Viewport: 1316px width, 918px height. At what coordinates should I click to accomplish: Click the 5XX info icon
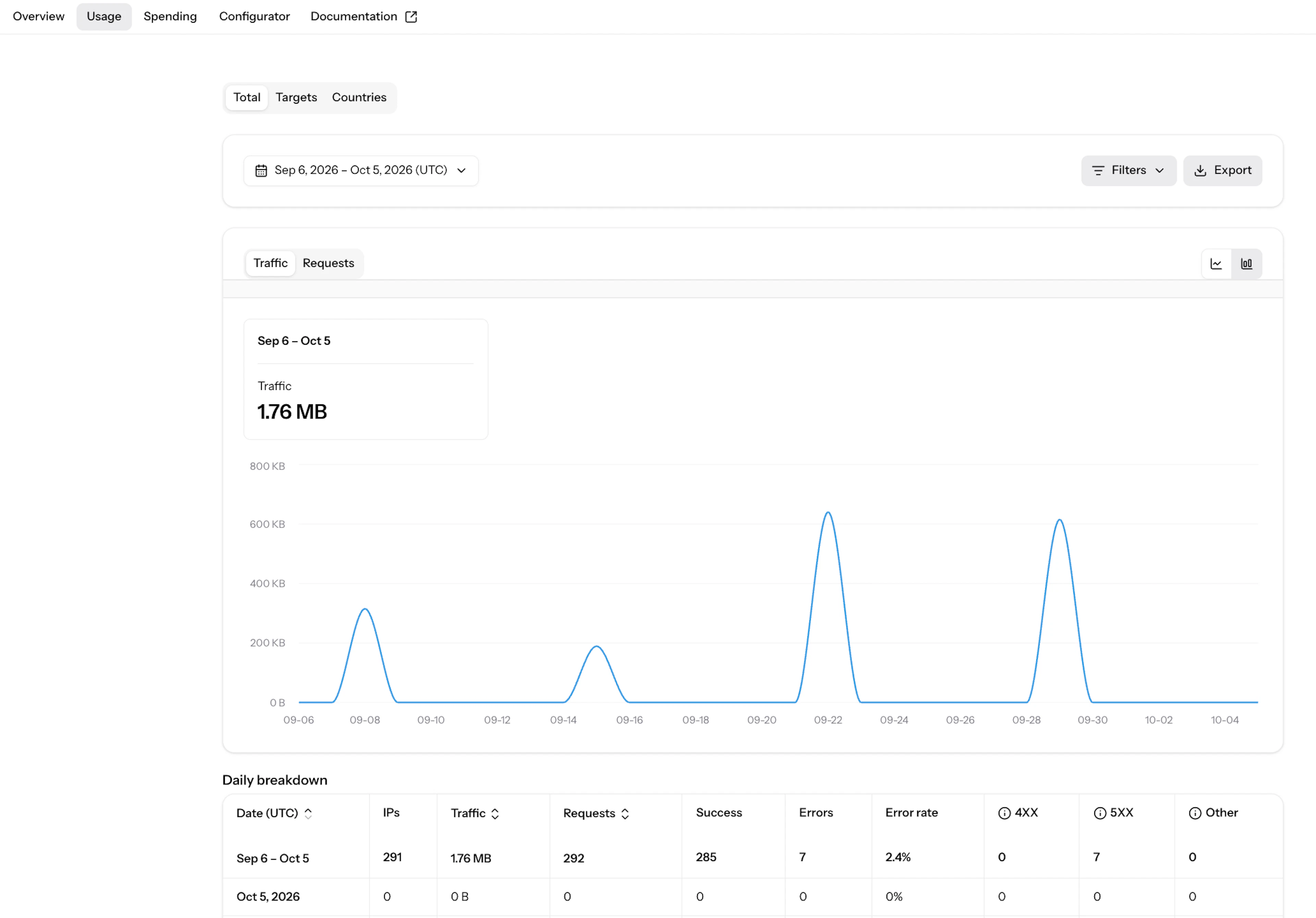[1100, 813]
